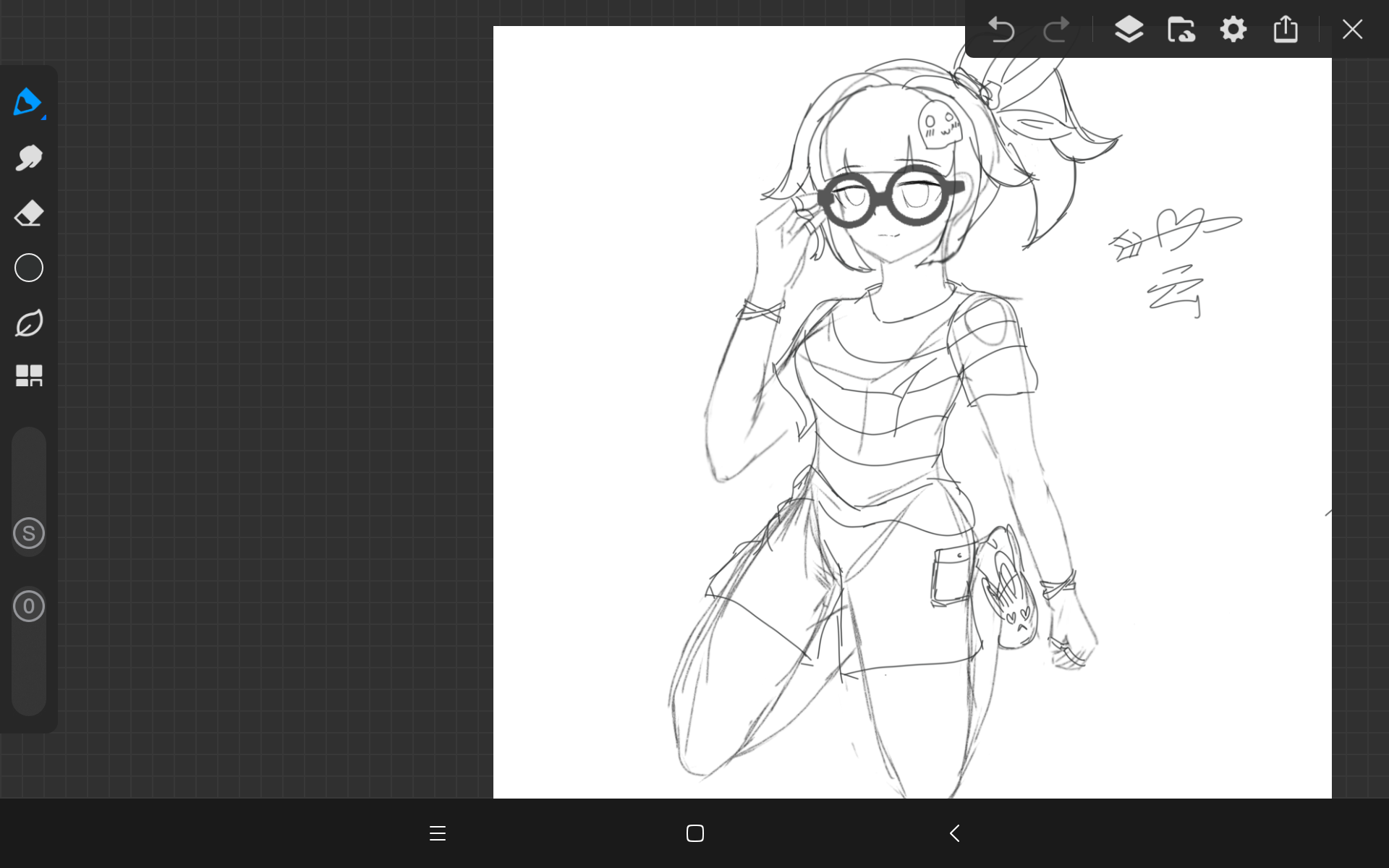The width and height of the screenshot is (1389, 868).
Task: Adjust the brush size S slider
Action: click(x=29, y=533)
